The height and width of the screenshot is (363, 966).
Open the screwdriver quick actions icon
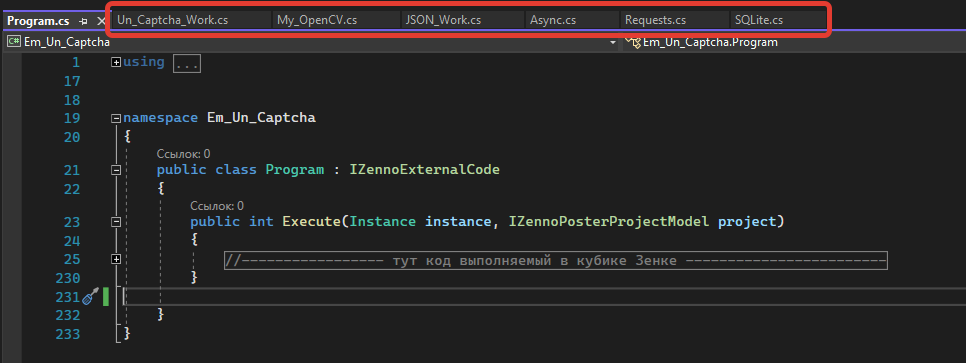(x=90, y=297)
